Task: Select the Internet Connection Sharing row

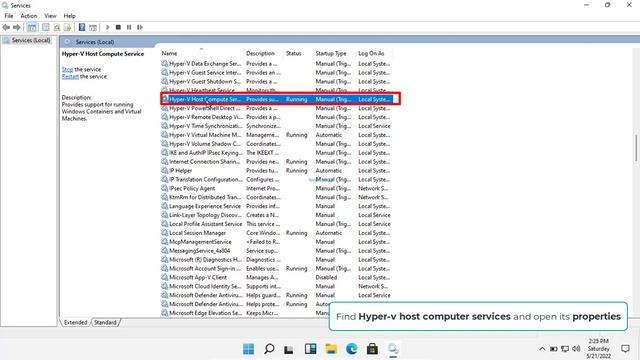Action: 276,162
